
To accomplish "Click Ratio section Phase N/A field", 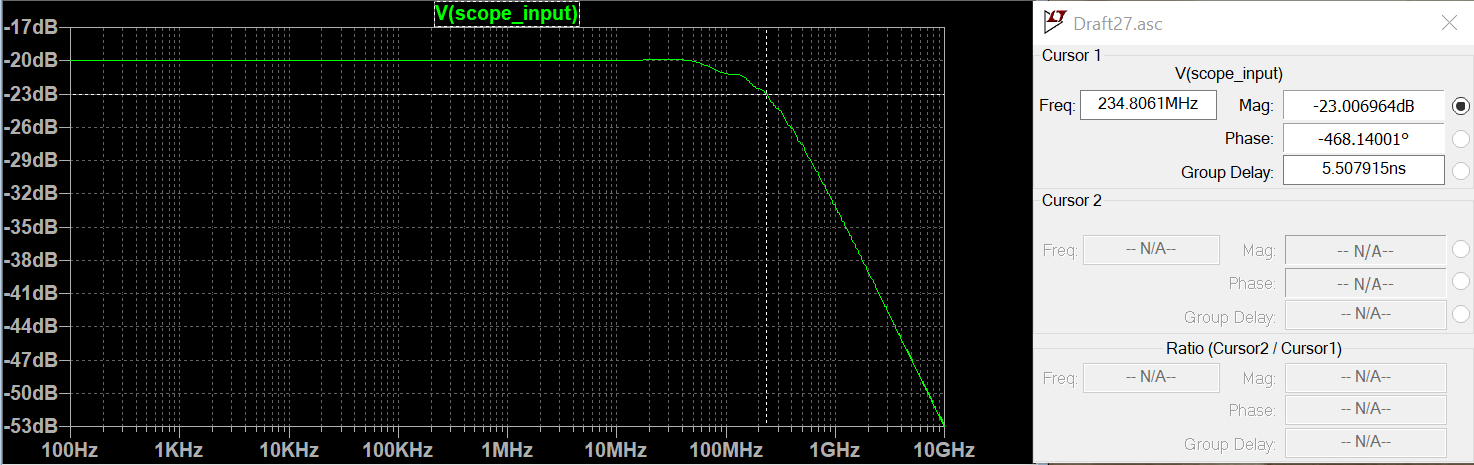I will (x=1365, y=410).
